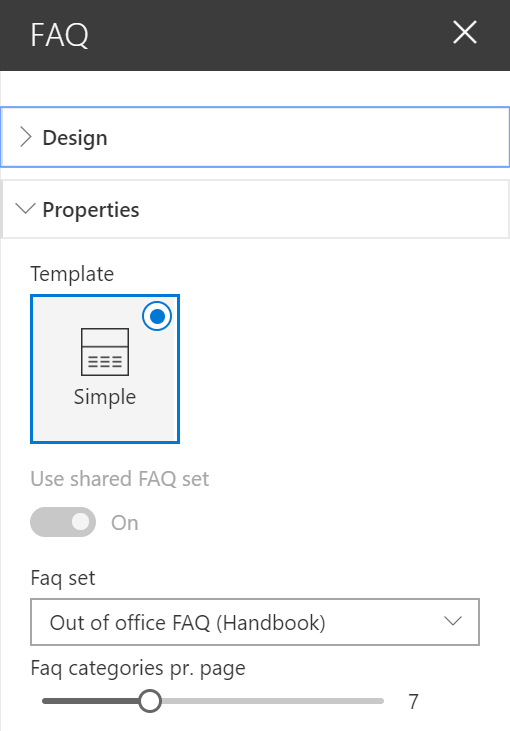Click the Simple template layout icon

tap(105, 352)
